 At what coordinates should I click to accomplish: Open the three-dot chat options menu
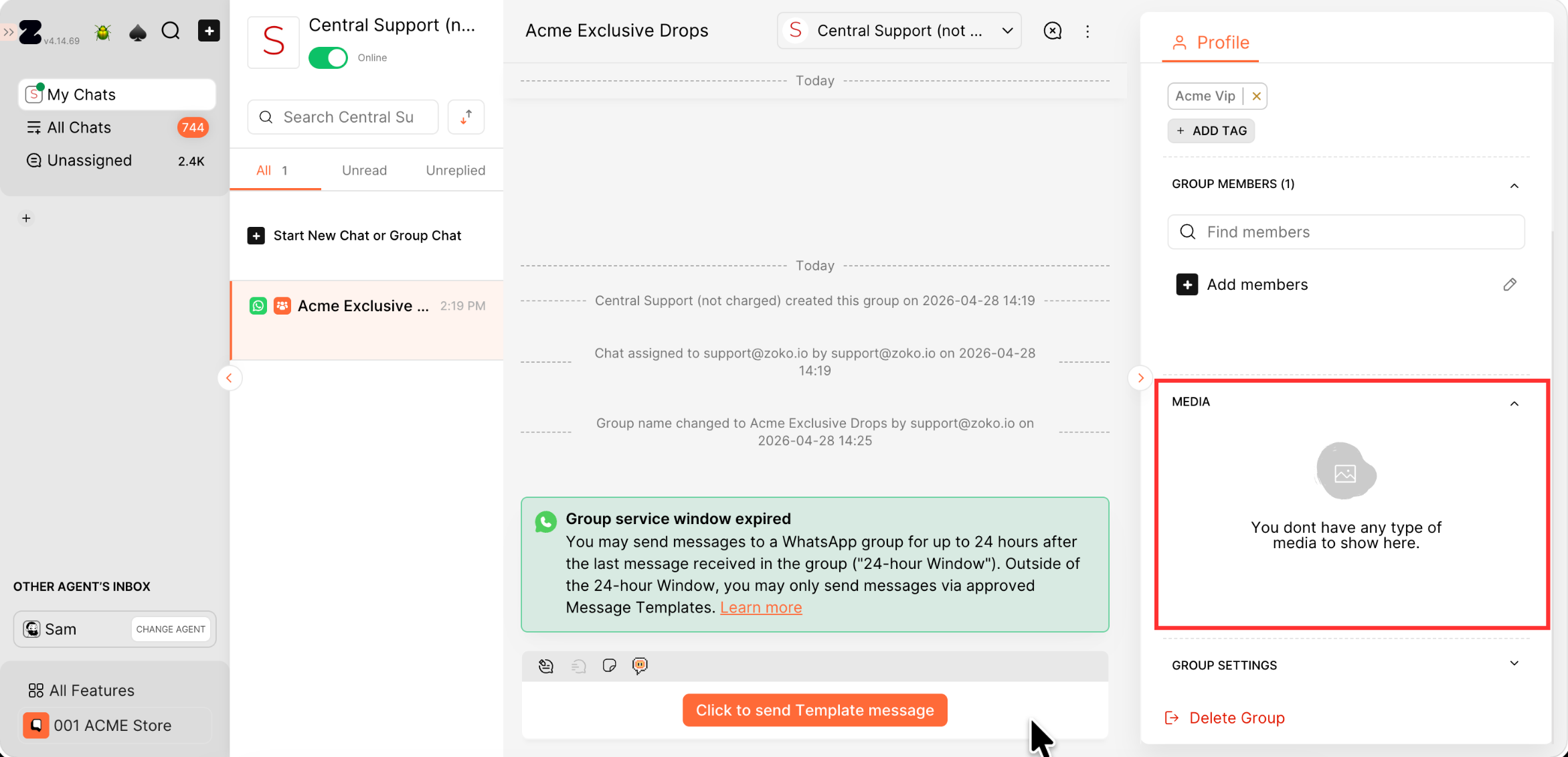tap(1087, 31)
